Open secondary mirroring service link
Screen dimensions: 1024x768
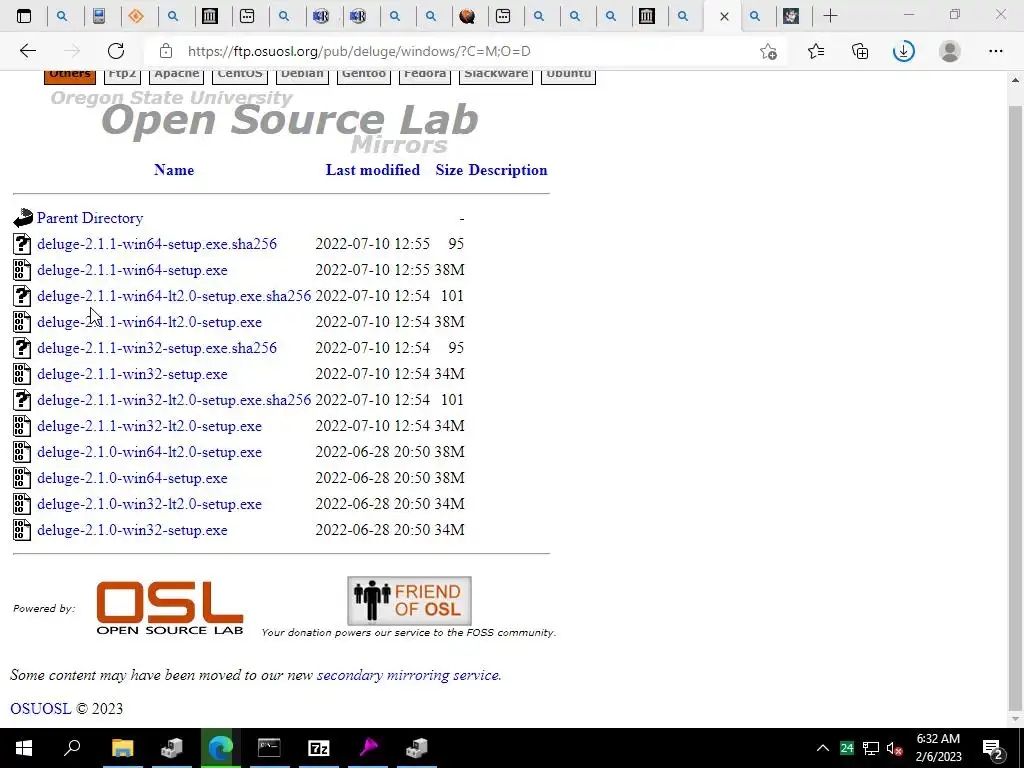click(408, 675)
